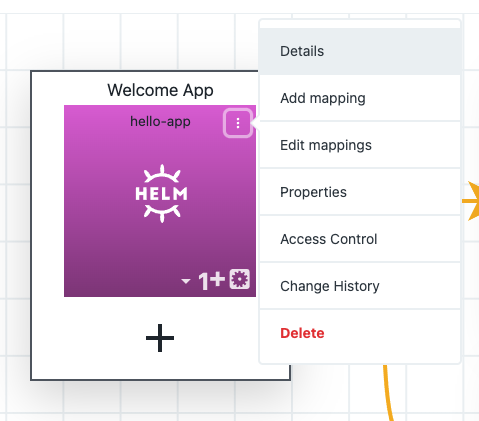479x421 pixels.
Task: Click the Helm logo on hello-app tile
Action: (162, 194)
